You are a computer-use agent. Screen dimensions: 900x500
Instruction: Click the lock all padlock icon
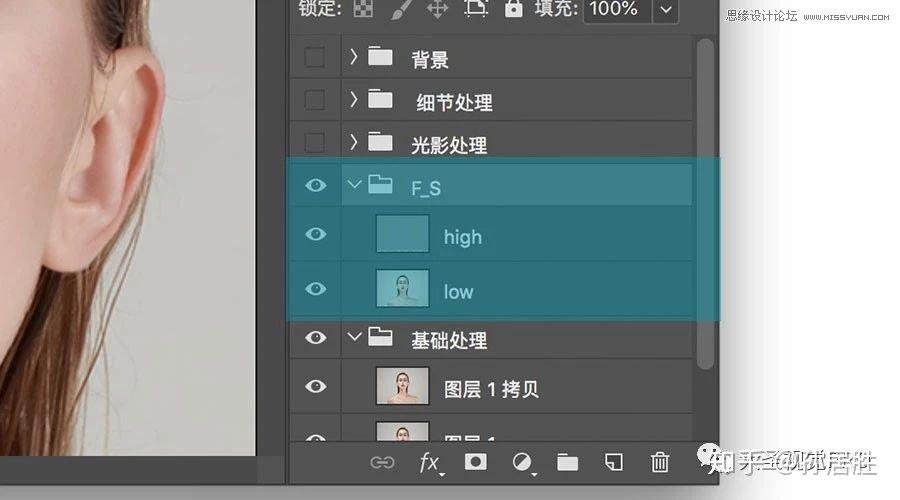click(513, 7)
